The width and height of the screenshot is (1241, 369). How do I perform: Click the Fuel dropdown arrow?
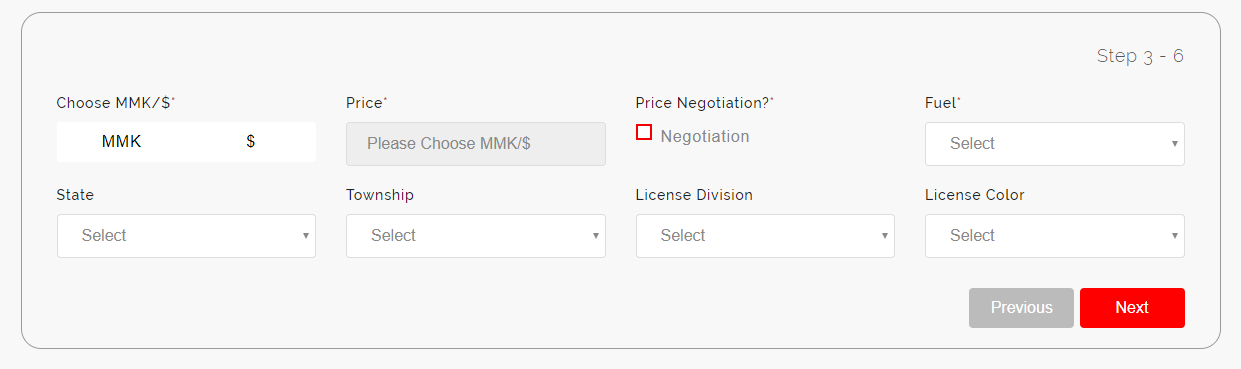(x=1174, y=144)
